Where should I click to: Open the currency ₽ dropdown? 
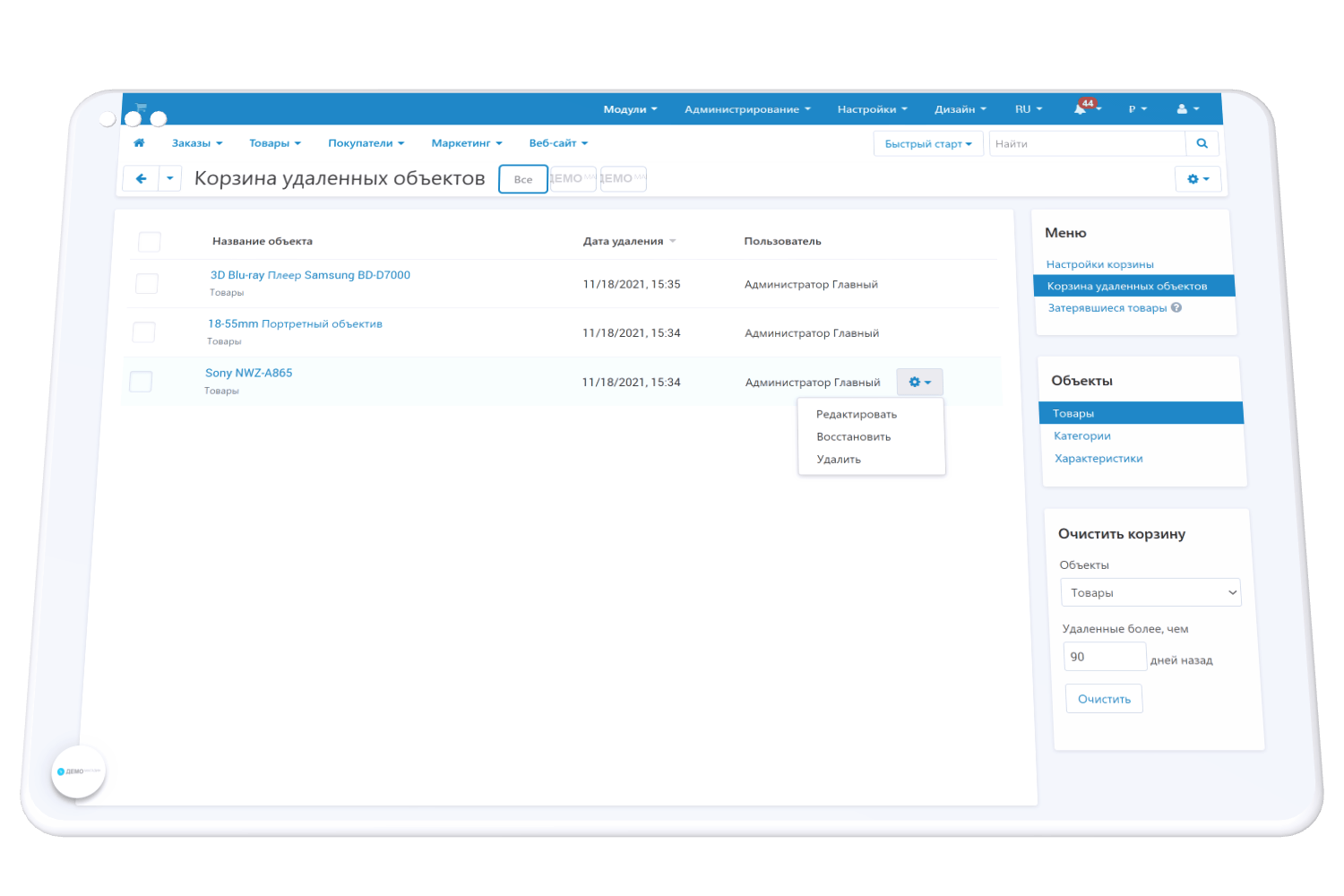click(1138, 109)
